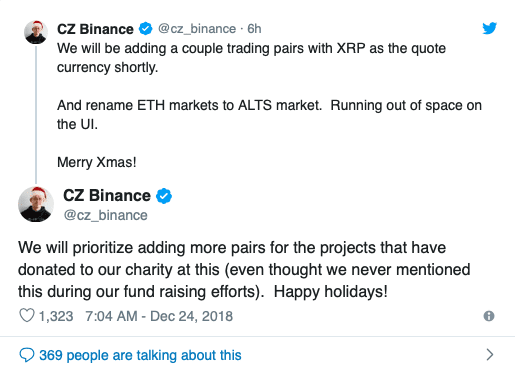Click the main tweet text about prioritizing charity donors

pos(244,270)
